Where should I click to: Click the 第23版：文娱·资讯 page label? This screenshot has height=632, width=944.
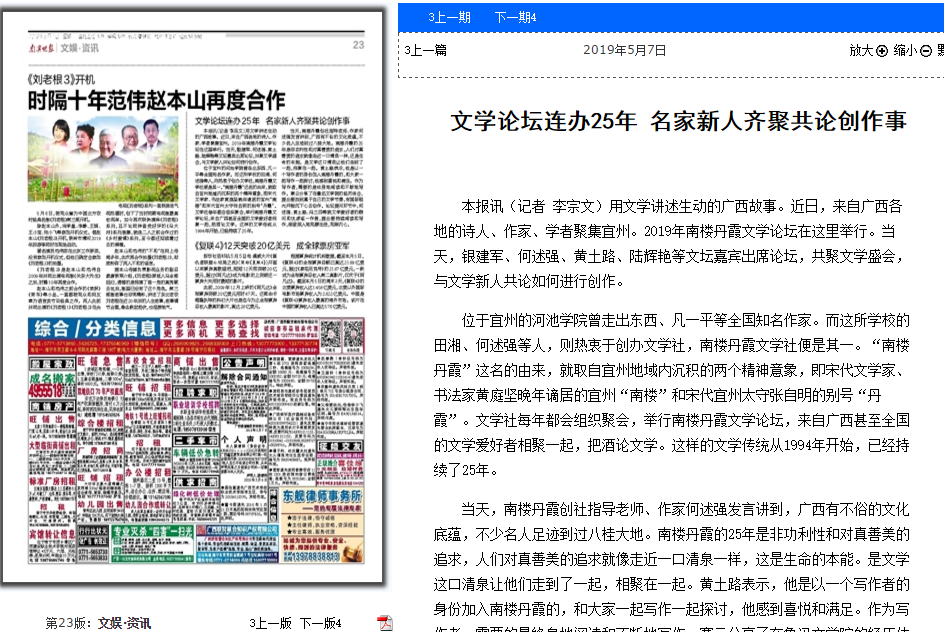click(x=98, y=623)
